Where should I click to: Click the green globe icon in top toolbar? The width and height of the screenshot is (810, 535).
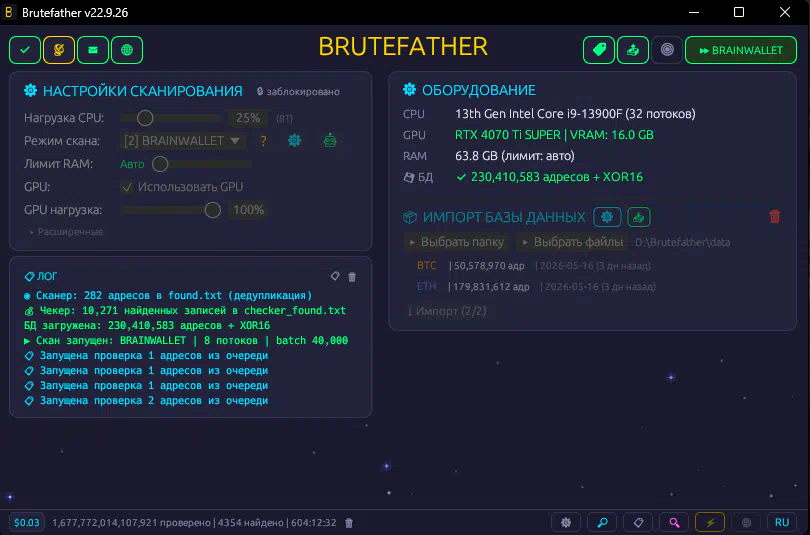[127, 50]
